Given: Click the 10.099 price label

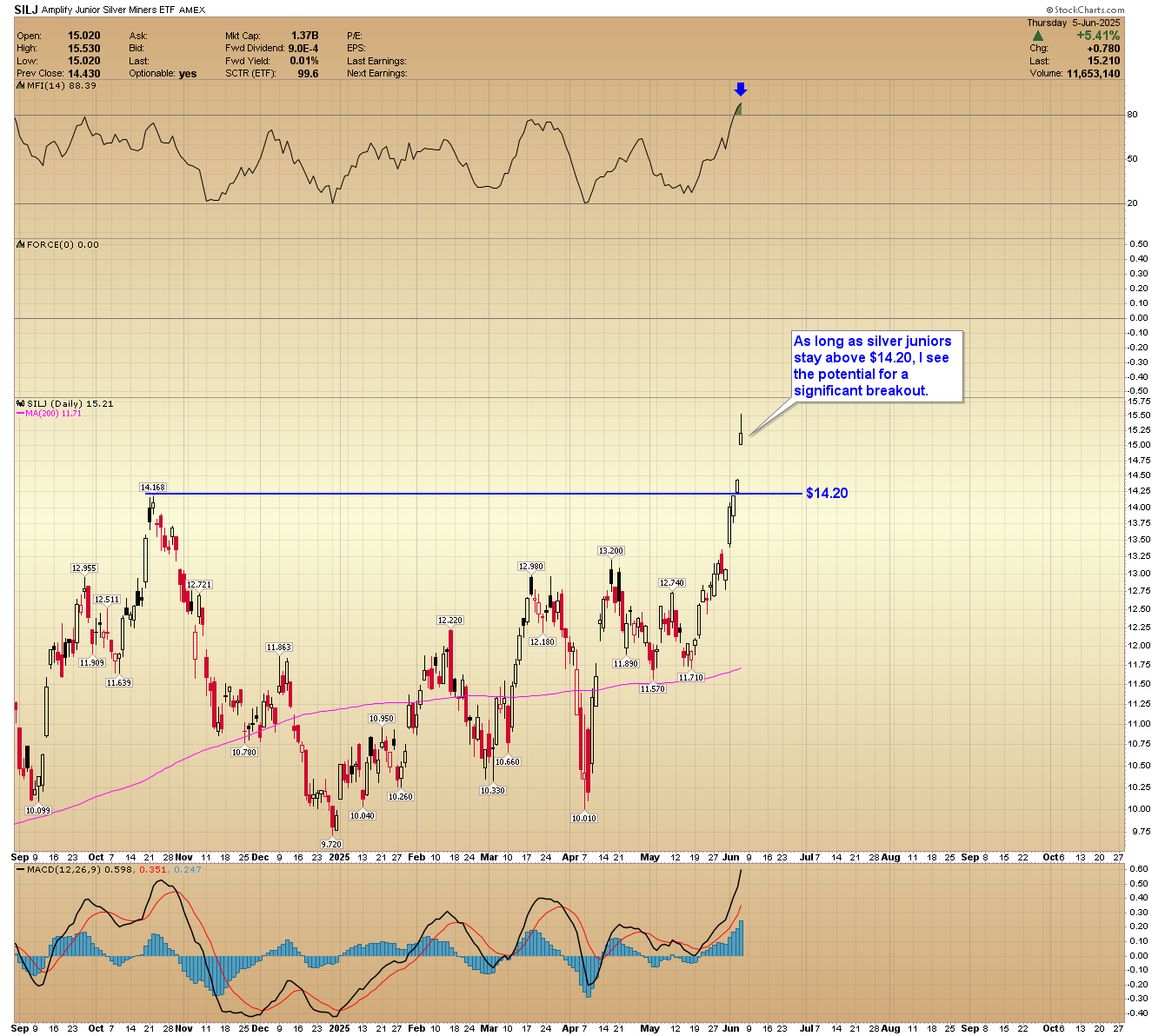Looking at the screenshot, I should click(37, 811).
